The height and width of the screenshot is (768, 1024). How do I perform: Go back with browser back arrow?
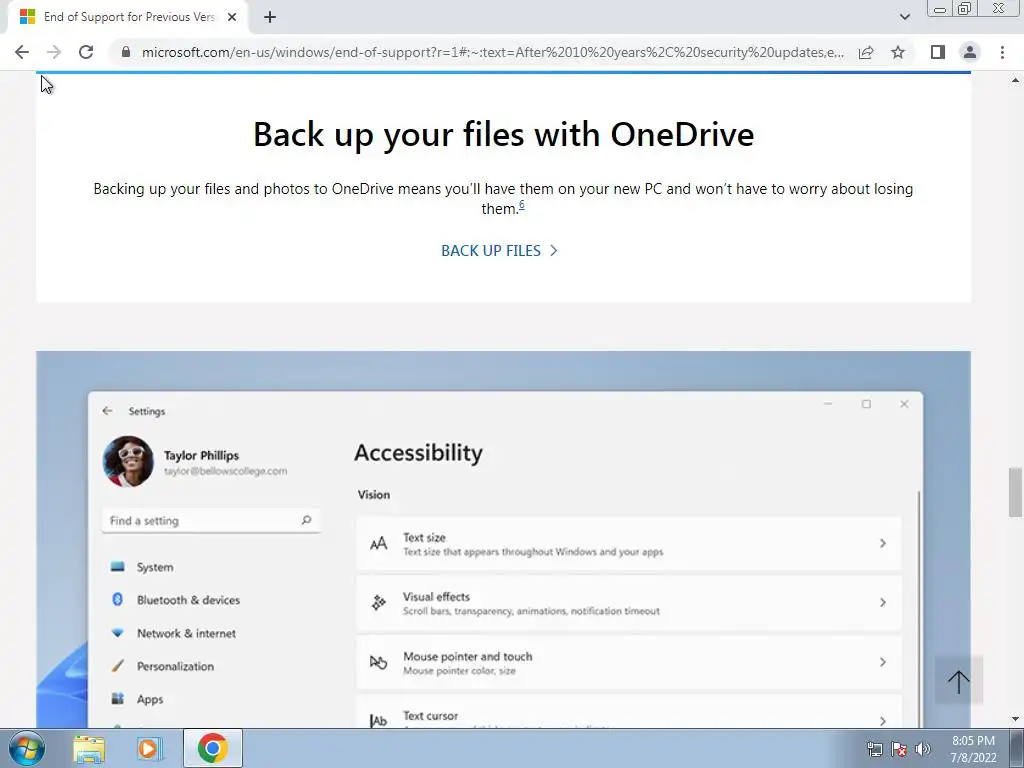point(22,52)
